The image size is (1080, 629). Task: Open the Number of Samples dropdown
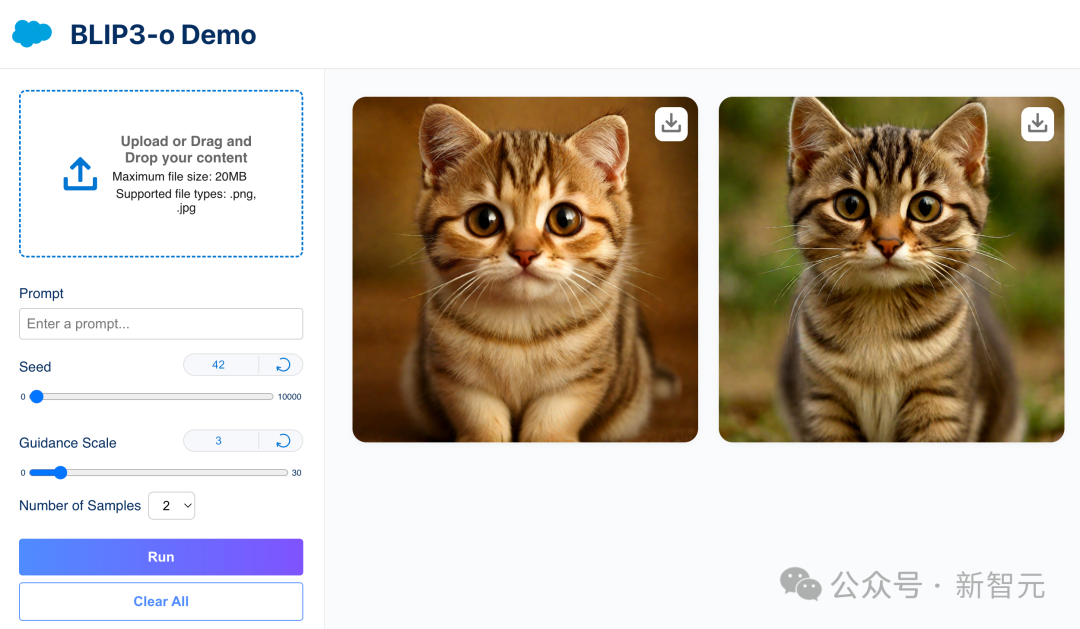click(172, 506)
